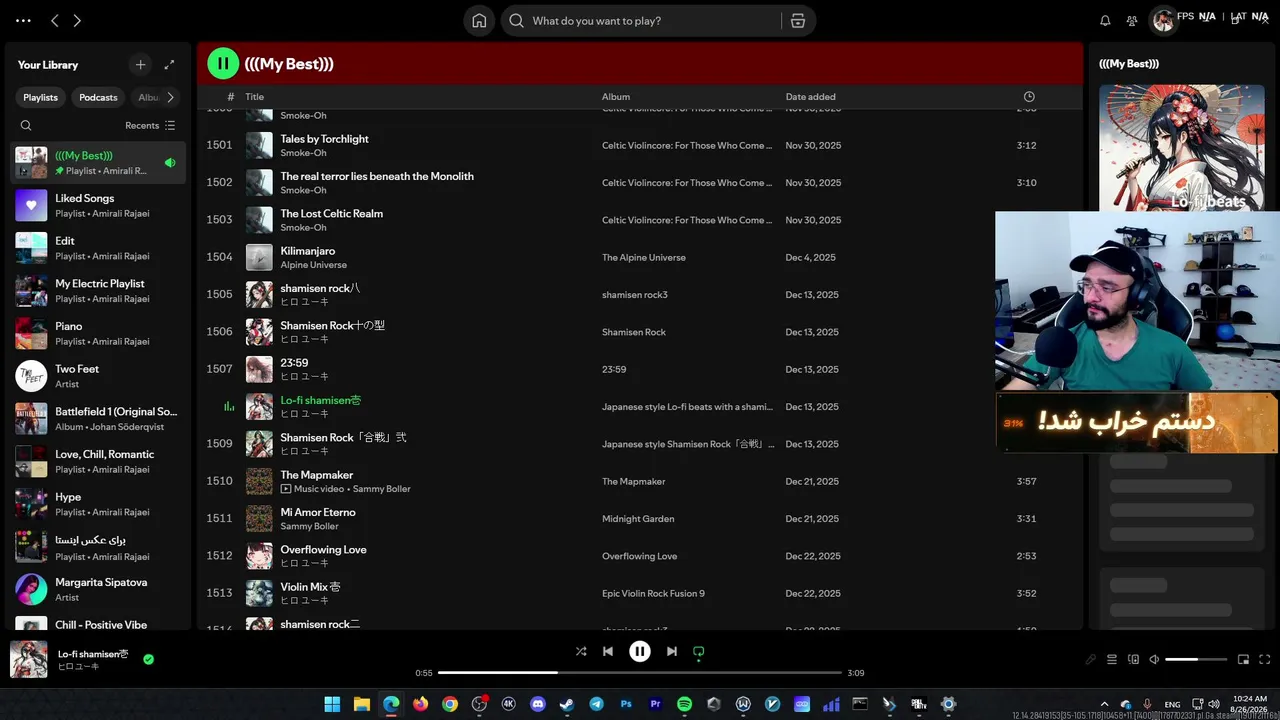Click album art thumbnail for track 23:59
The image size is (1280, 720).
pyautogui.click(x=259, y=369)
